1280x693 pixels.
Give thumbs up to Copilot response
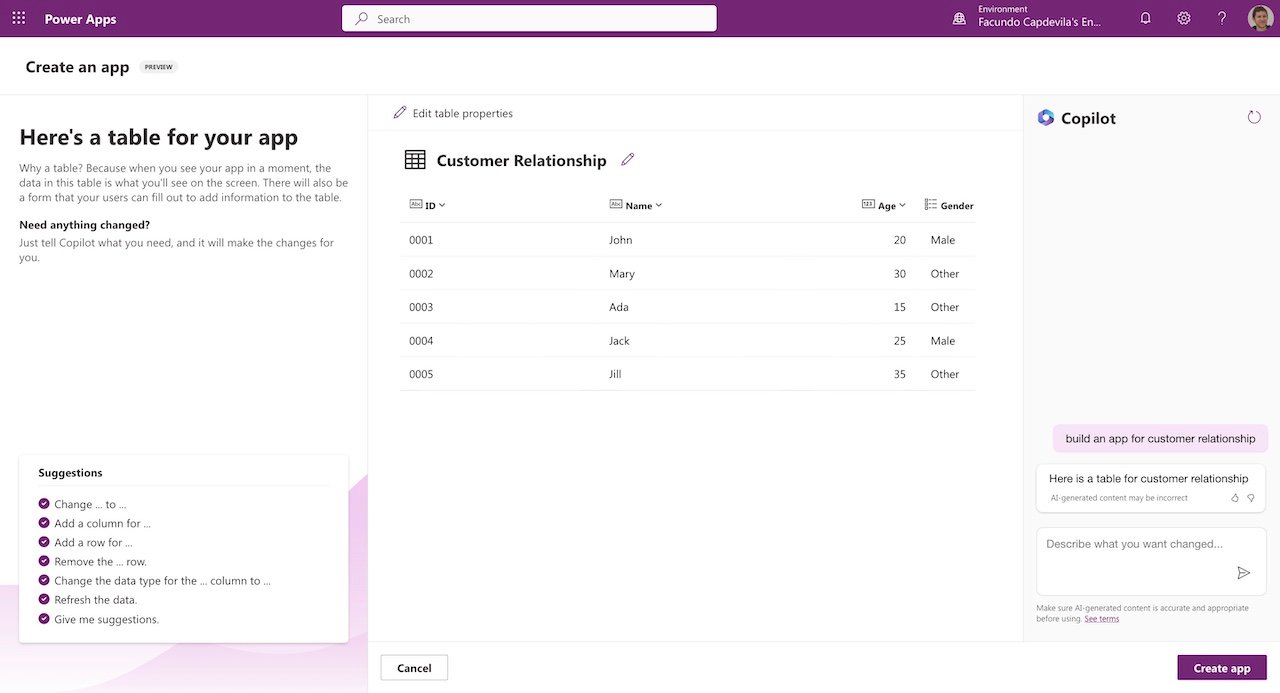1235,497
